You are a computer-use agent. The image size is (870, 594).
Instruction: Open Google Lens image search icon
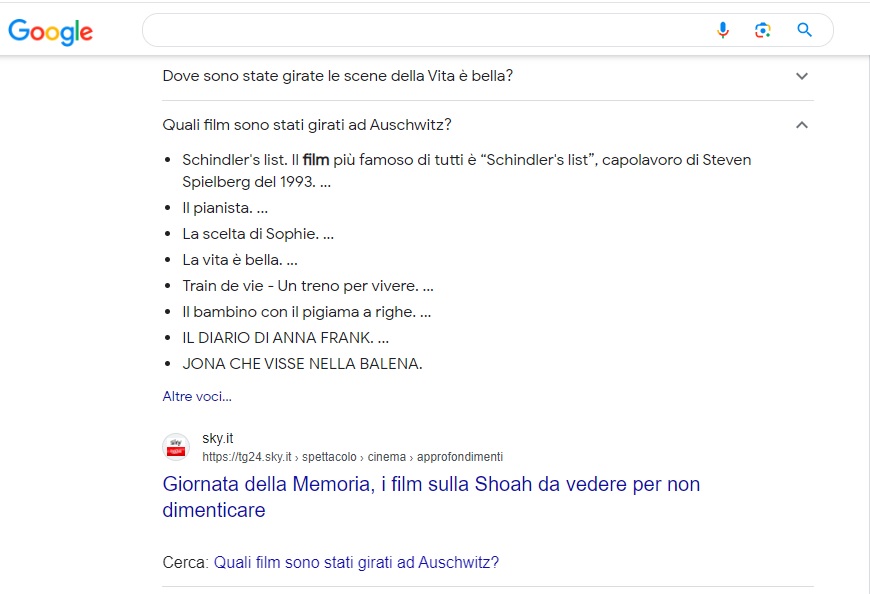tap(763, 30)
